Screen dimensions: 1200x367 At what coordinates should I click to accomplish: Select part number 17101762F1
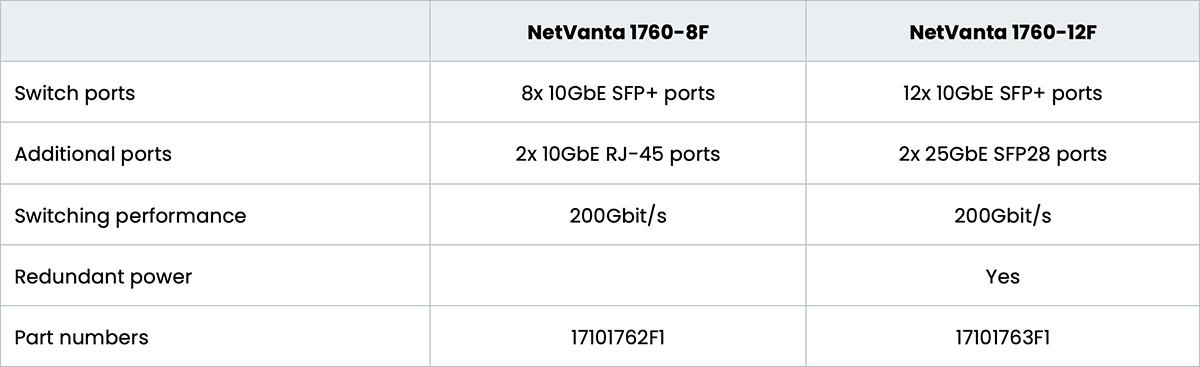click(x=617, y=337)
